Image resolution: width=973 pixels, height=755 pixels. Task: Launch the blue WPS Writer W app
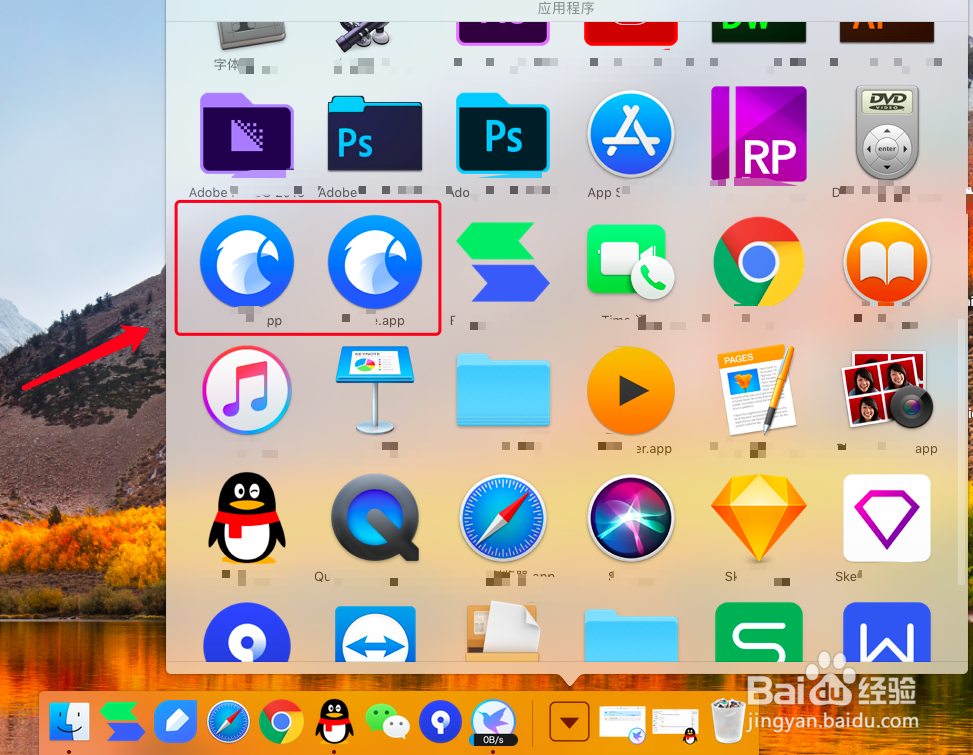click(x=887, y=633)
